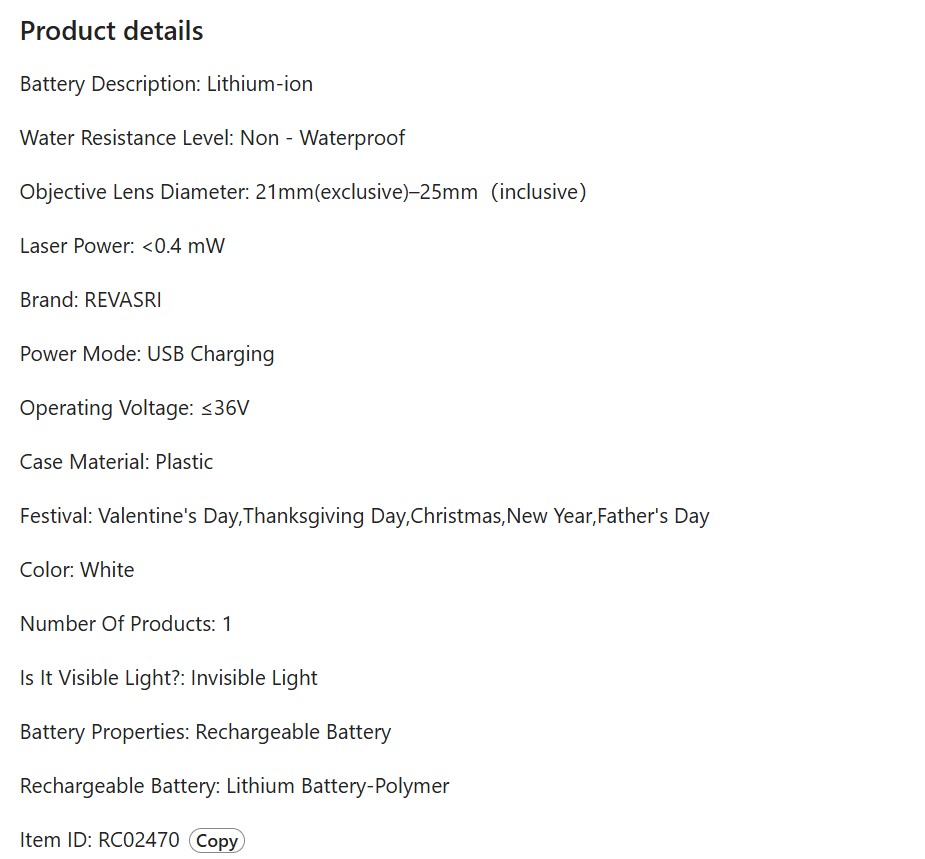Image resolution: width=925 pixels, height=859 pixels.
Task: Click the Water Resistance Level label
Action: (126, 138)
